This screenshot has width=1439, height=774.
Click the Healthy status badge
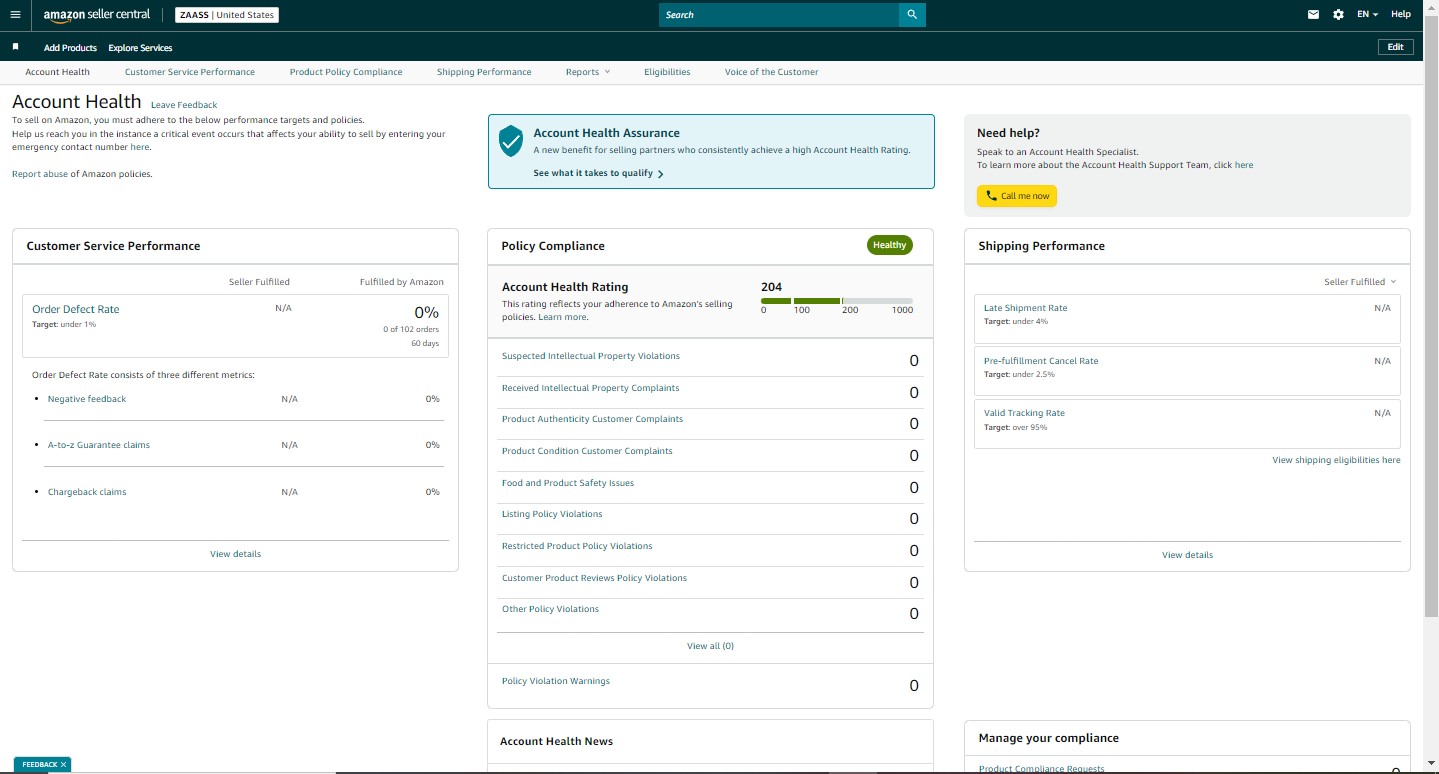pyautogui.click(x=889, y=245)
